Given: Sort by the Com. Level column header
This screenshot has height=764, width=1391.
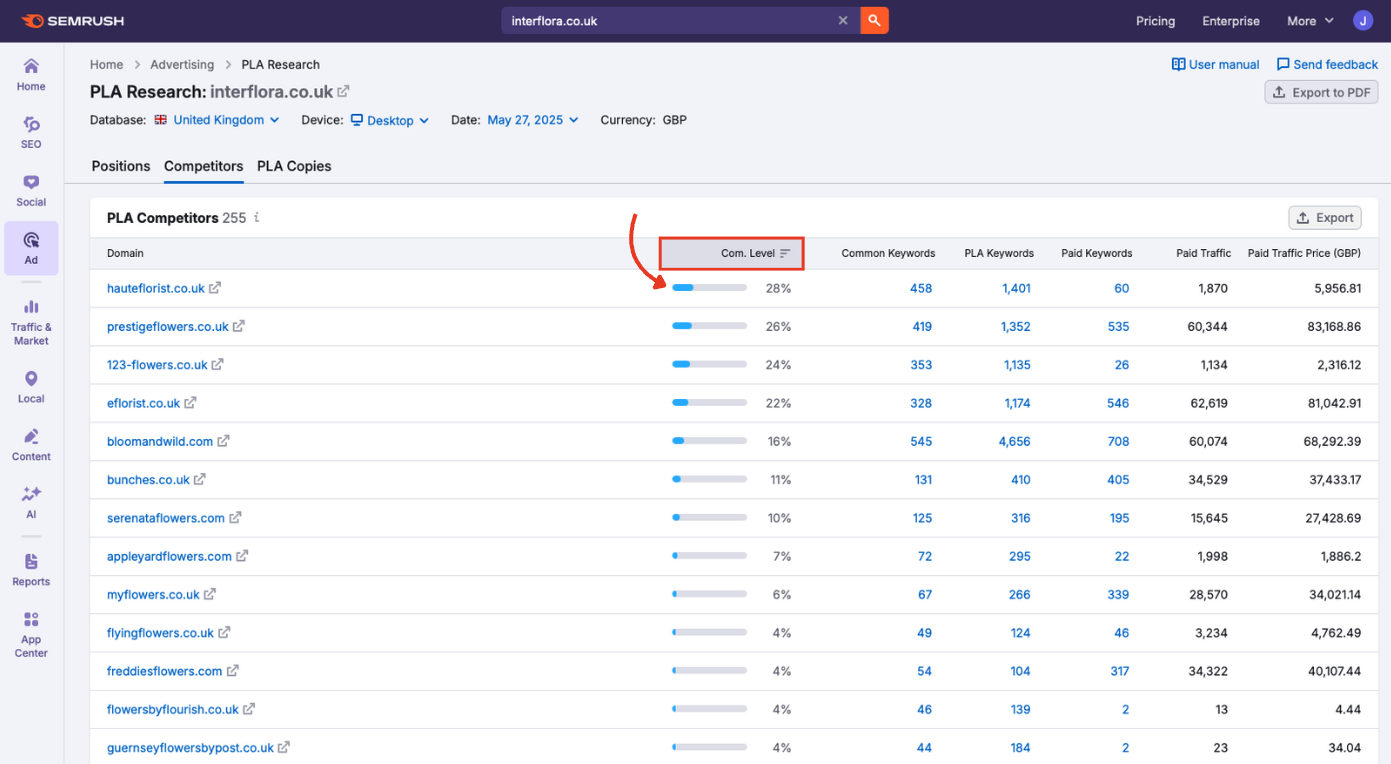Looking at the screenshot, I should [748, 253].
